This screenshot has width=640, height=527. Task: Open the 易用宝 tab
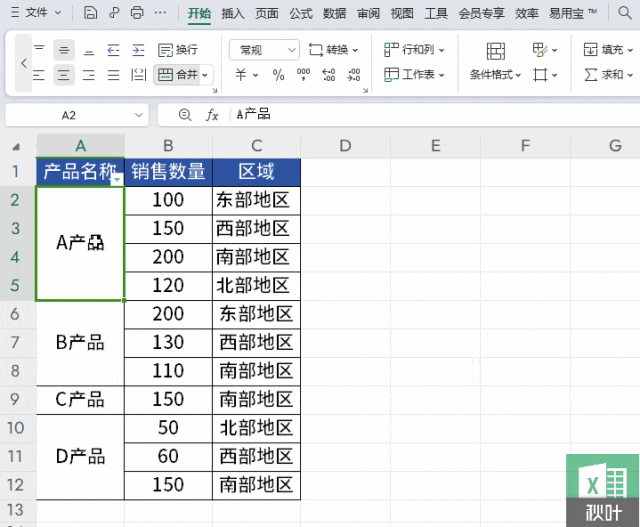[572, 13]
